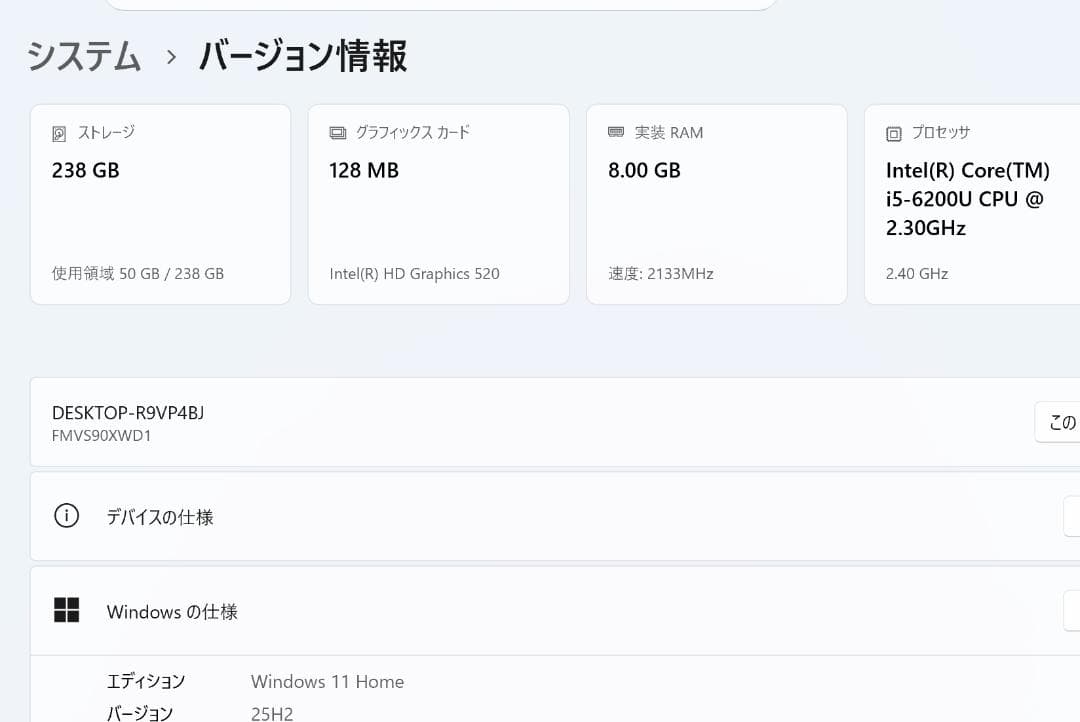Click the rename PC button (この...)
Image resolution: width=1080 pixels, height=722 pixels.
click(1057, 422)
